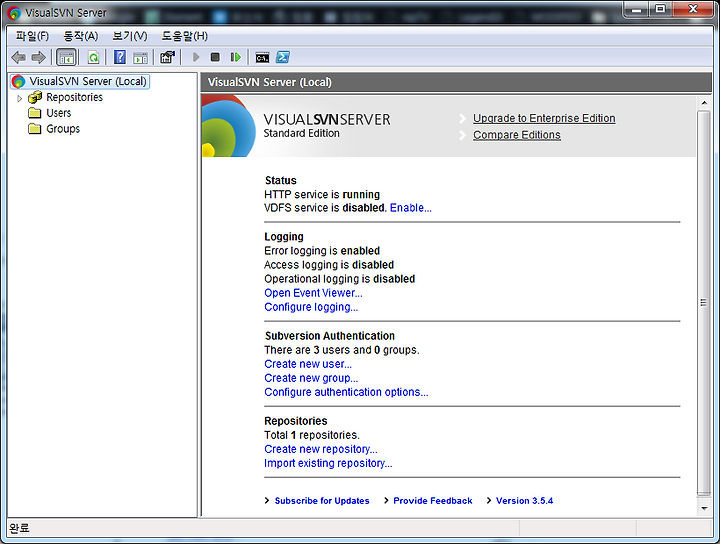Launch the PowerShell toolbar icon
This screenshot has width=720, height=544.
click(283, 57)
